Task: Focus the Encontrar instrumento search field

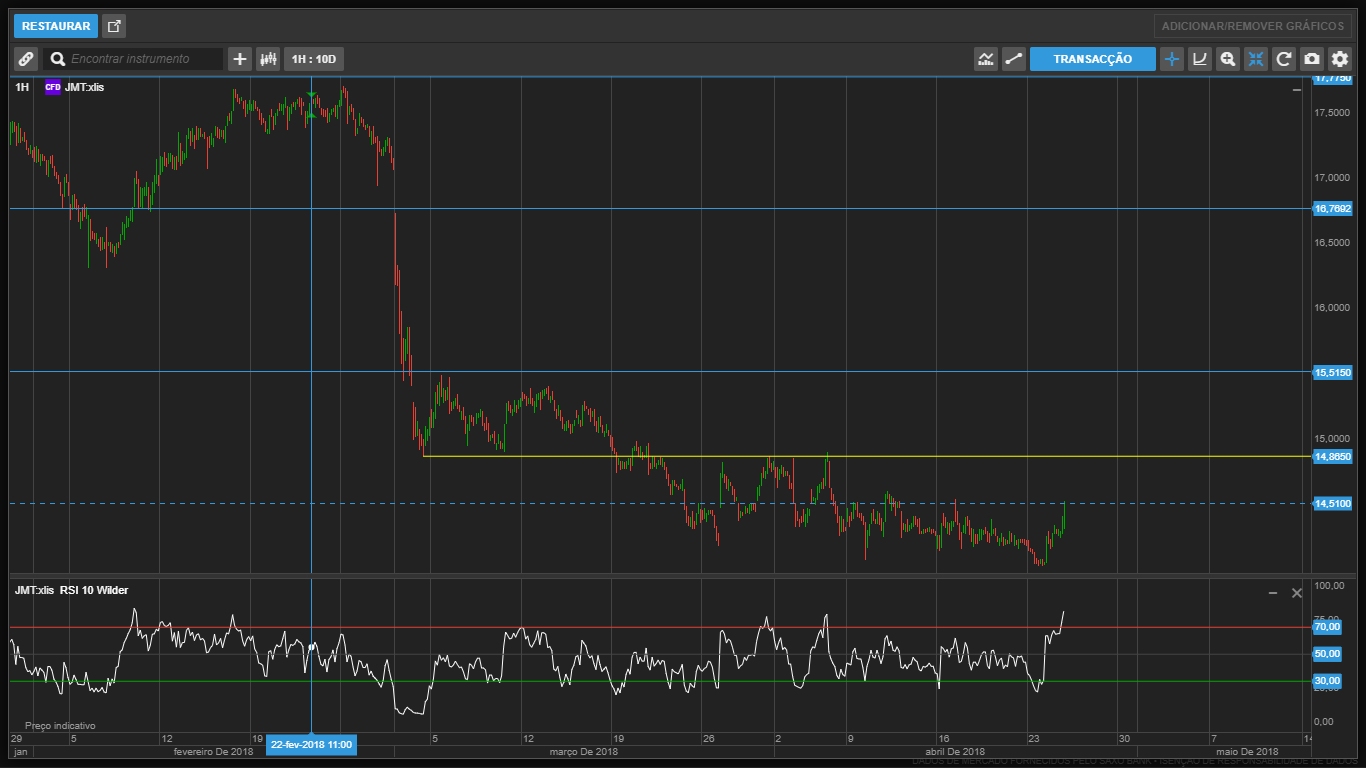Action: click(x=143, y=59)
